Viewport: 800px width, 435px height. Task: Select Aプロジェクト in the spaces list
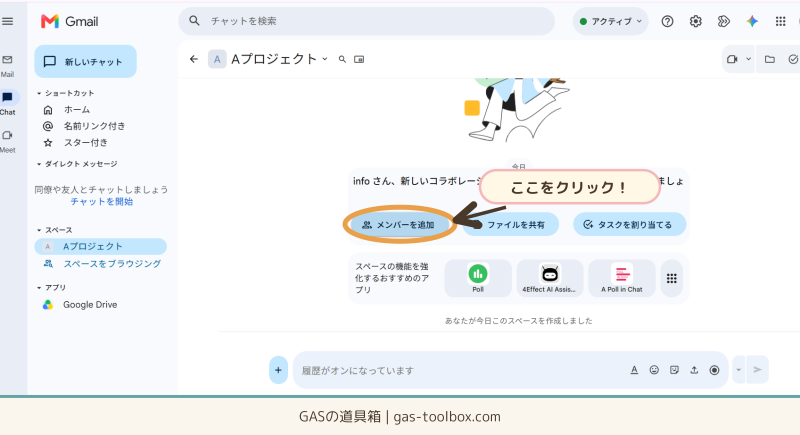pos(101,246)
